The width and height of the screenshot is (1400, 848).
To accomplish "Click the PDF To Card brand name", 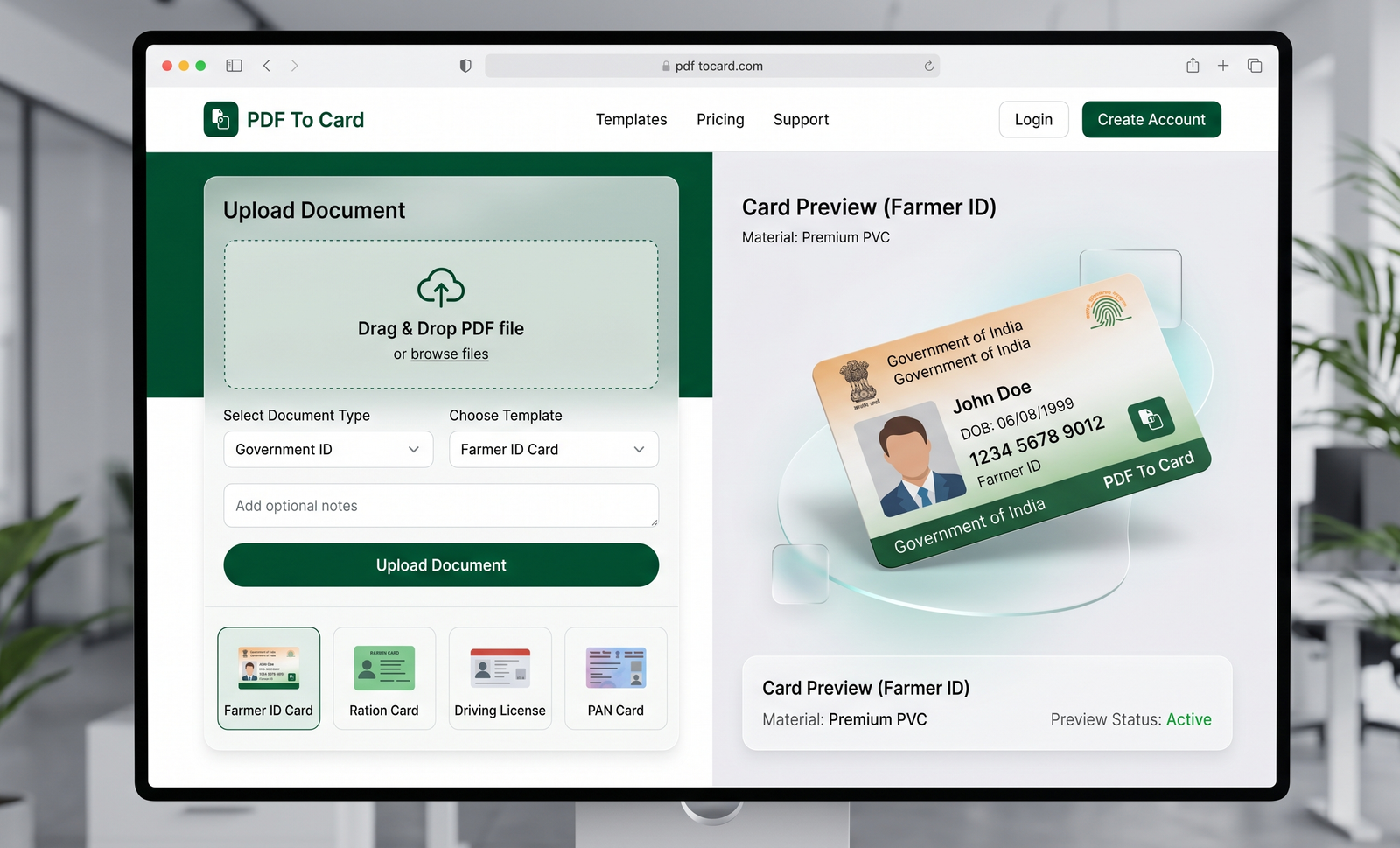I will coord(305,120).
